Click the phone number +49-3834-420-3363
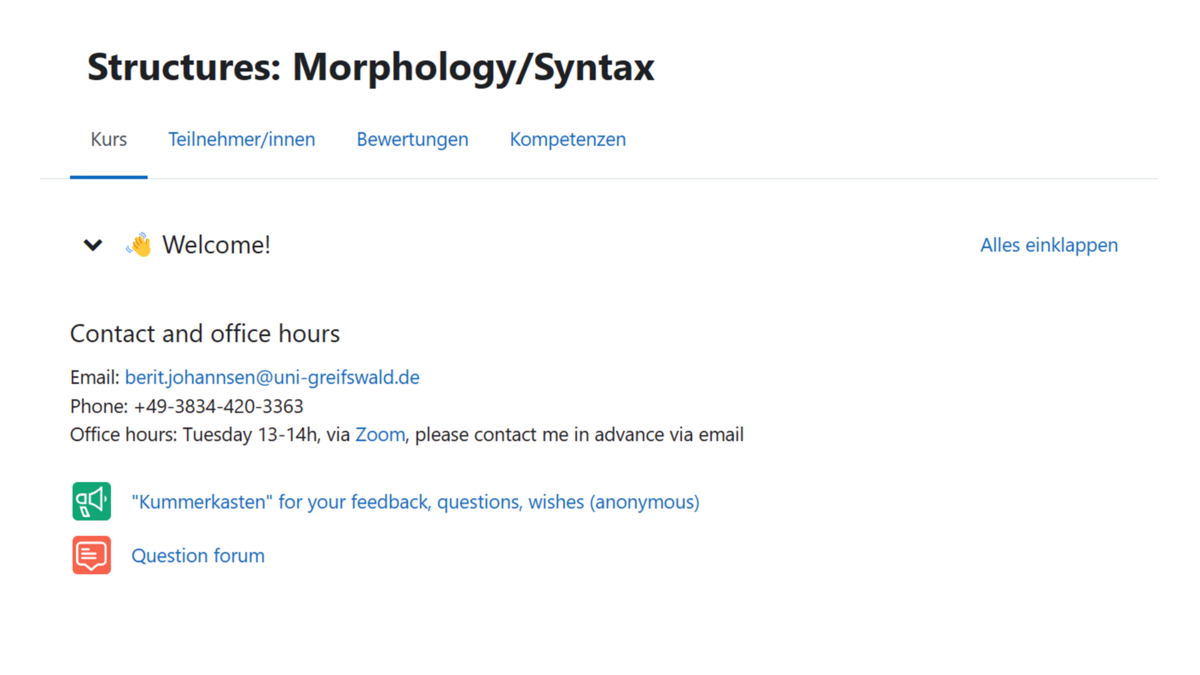This screenshot has height=675, width=1200. click(x=218, y=407)
